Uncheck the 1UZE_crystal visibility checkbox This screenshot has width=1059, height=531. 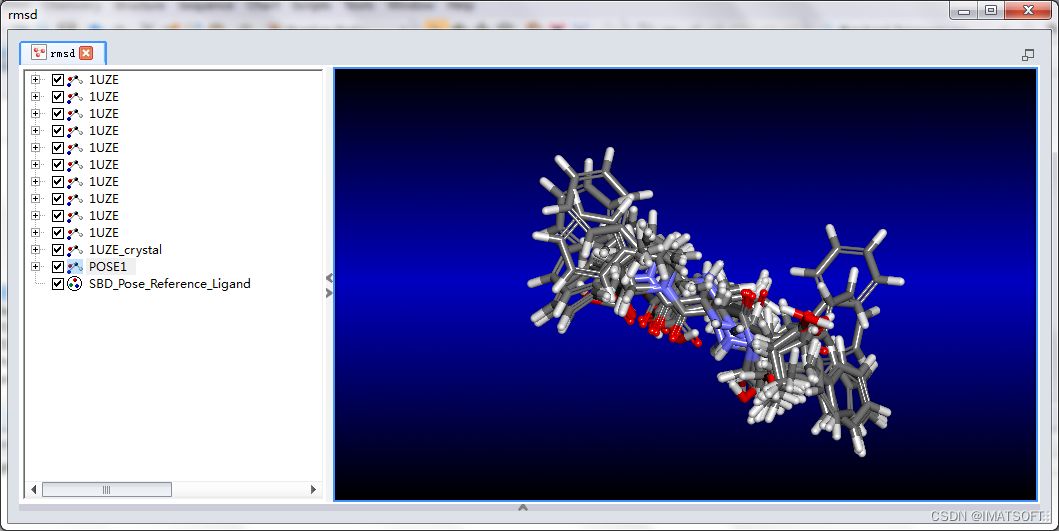coord(57,249)
